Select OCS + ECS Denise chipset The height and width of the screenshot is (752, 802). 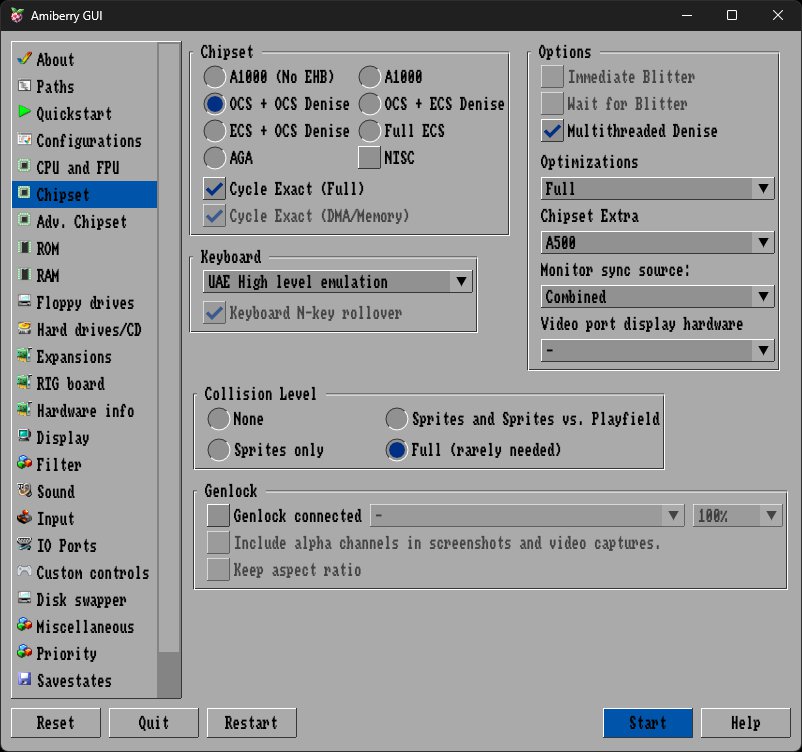(431, 104)
